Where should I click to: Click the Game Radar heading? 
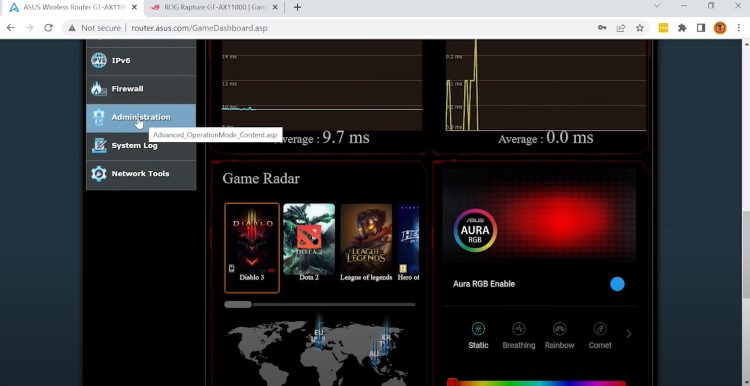261,178
